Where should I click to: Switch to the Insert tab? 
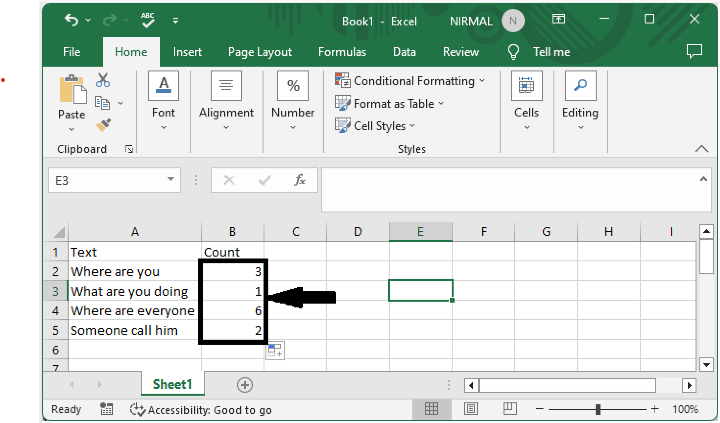187,52
